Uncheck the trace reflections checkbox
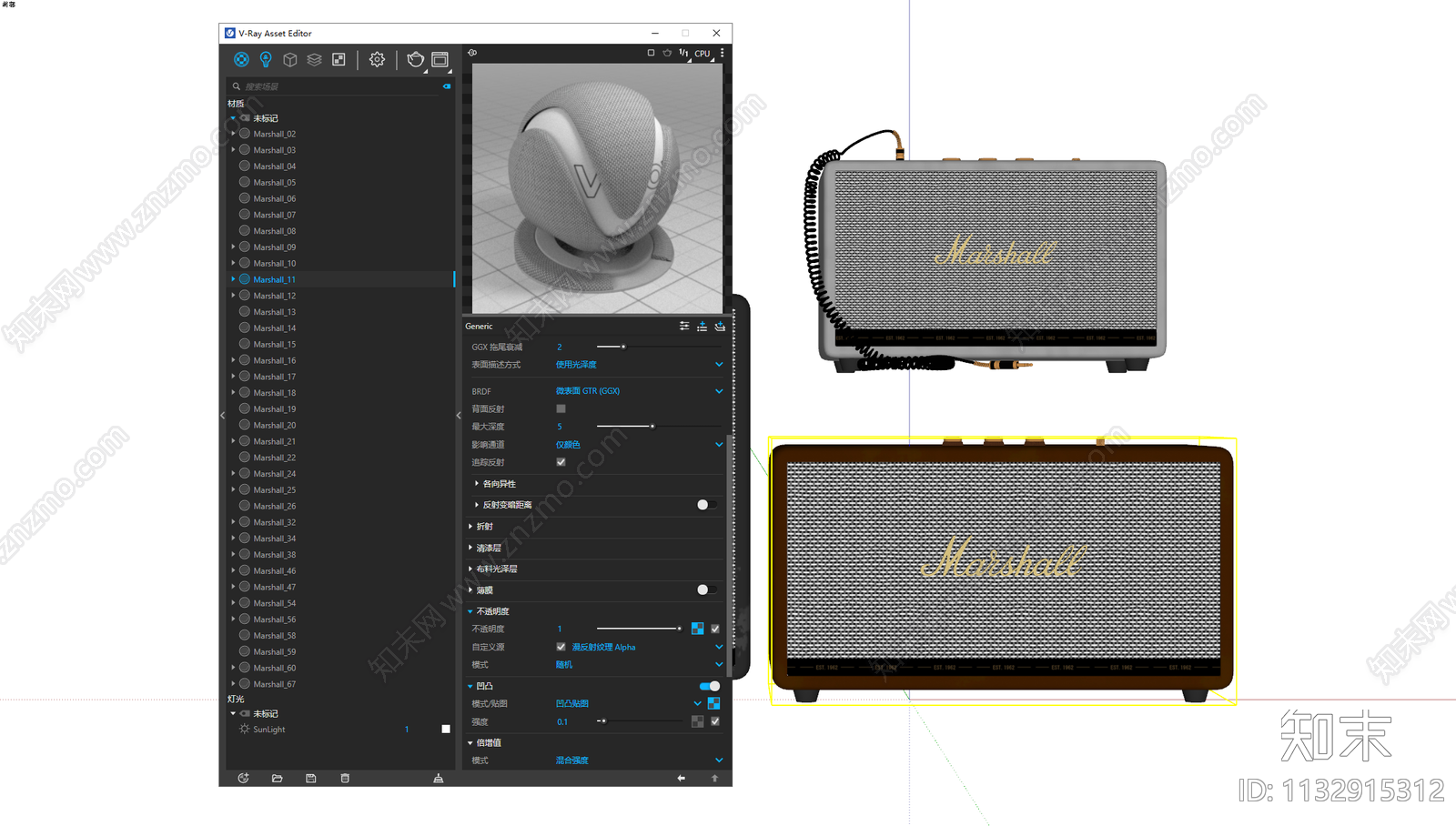Screen dimensions: 1456x826 pyautogui.click(x=561, y=462)
